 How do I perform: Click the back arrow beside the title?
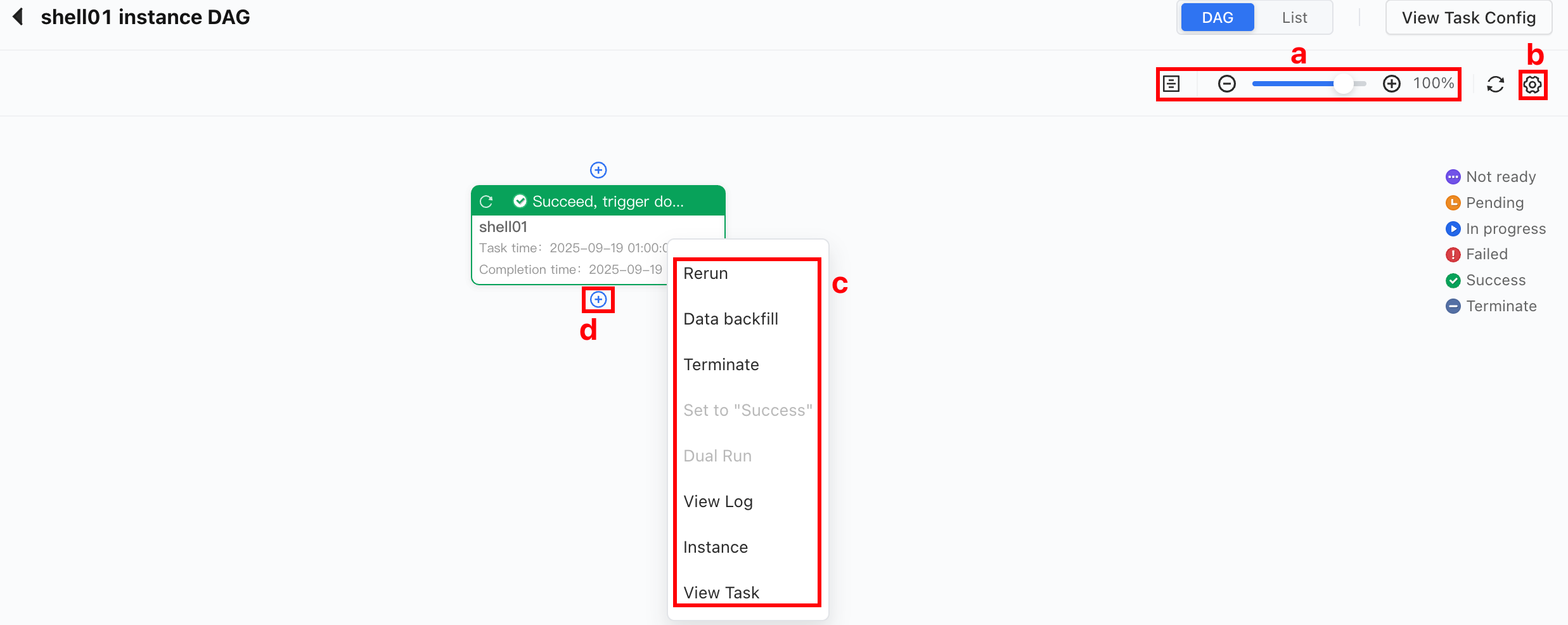pos(18,16)
